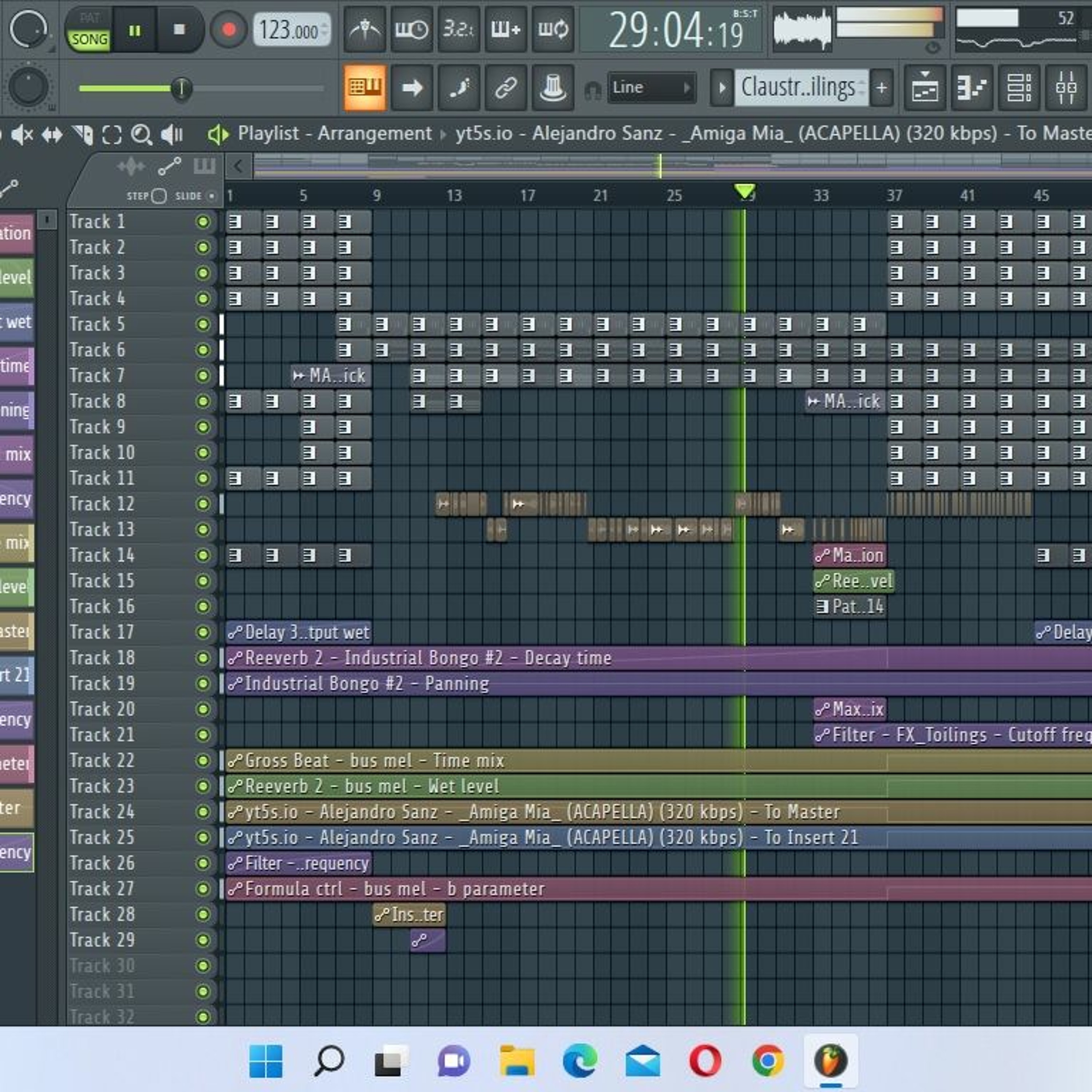This screenshot has width=1092, height=1092.
Task: Open File Explorer from taskbar
Action: [517, 1061]
